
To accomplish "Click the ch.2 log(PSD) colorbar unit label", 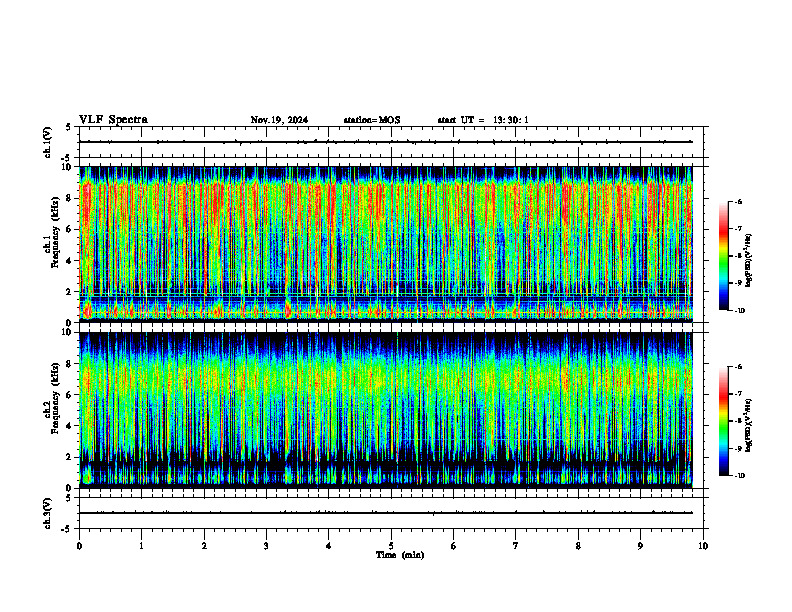I will coord(750,426).
